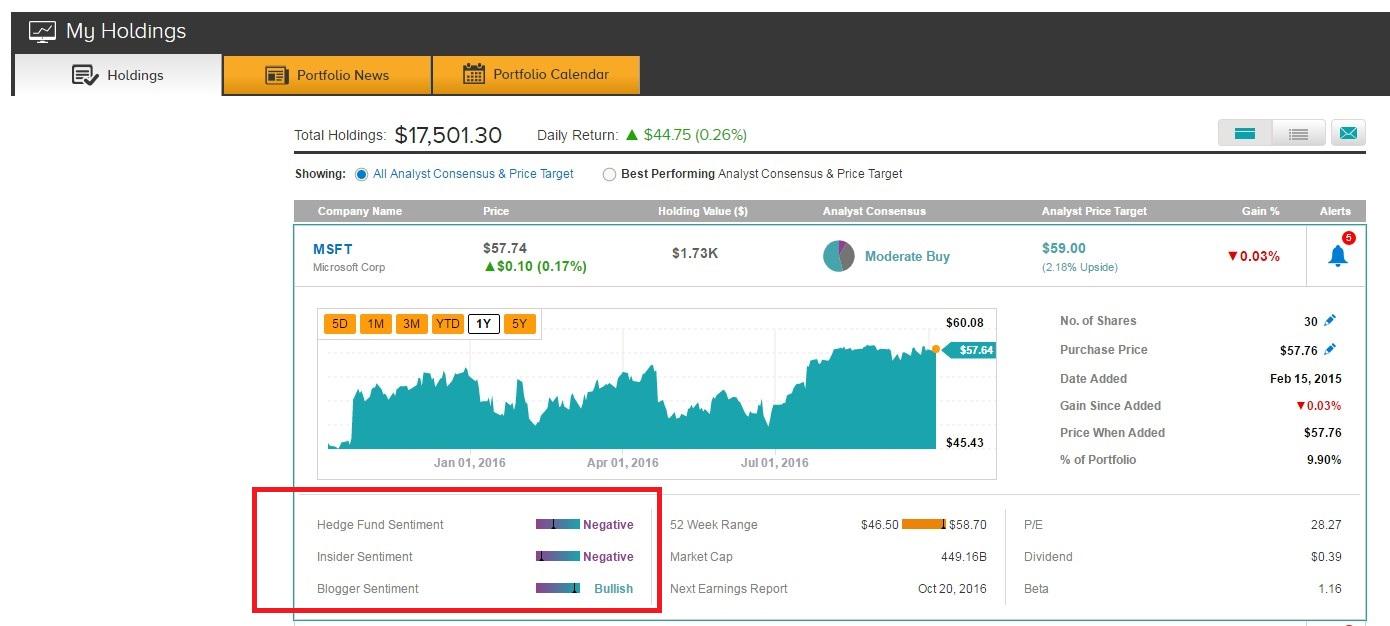This screenshot has height=626, width=1390.
Task: Select the 1Y chart range
Action: (x=484, y=324)
